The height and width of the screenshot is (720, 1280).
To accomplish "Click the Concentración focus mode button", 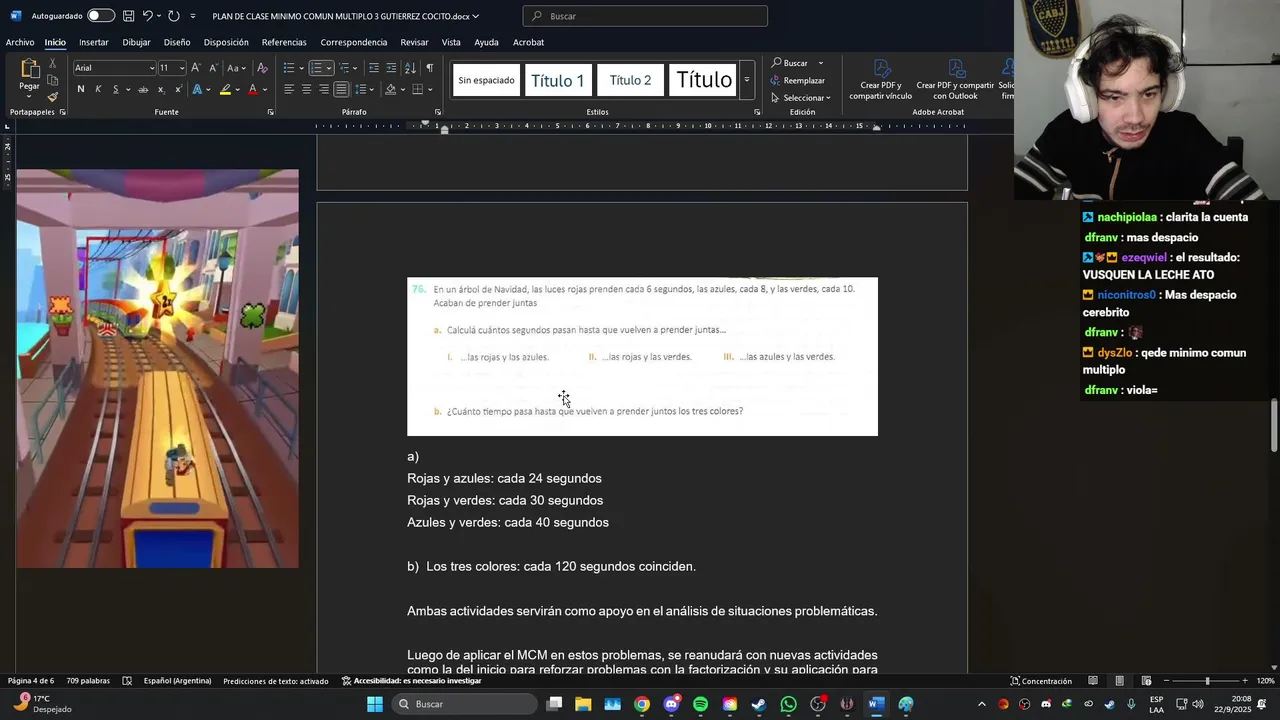I will 1041,681.
